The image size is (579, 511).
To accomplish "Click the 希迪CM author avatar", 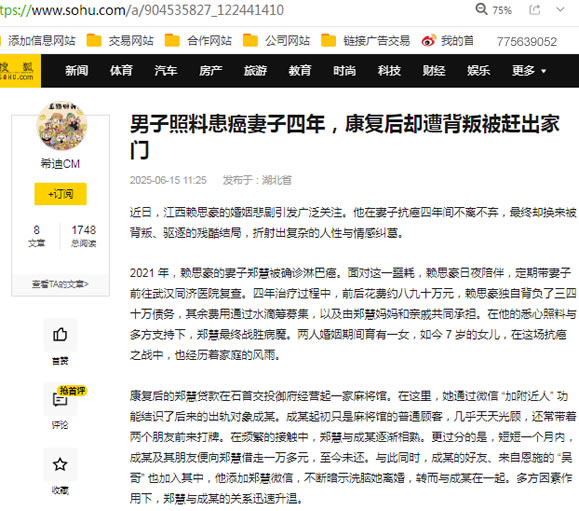I will point(62,126).
